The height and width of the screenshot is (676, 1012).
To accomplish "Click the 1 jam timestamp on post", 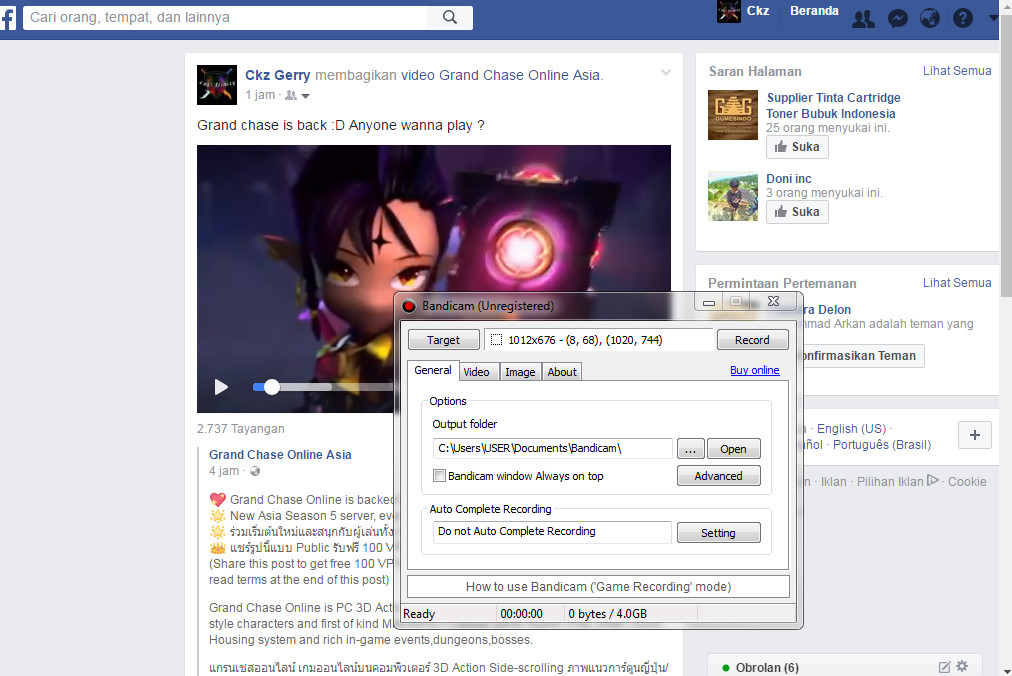I will pos(259,95).
